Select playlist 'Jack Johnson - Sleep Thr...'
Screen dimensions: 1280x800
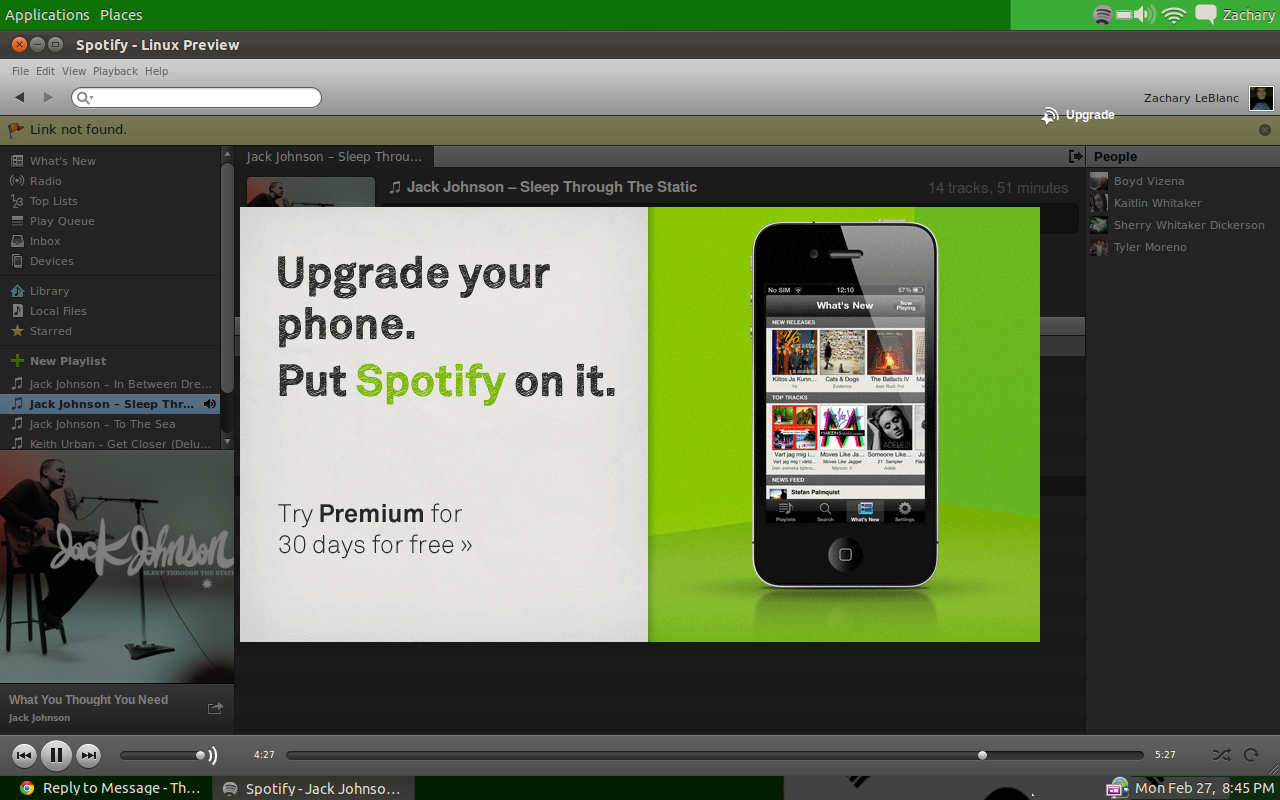point(110,404)
